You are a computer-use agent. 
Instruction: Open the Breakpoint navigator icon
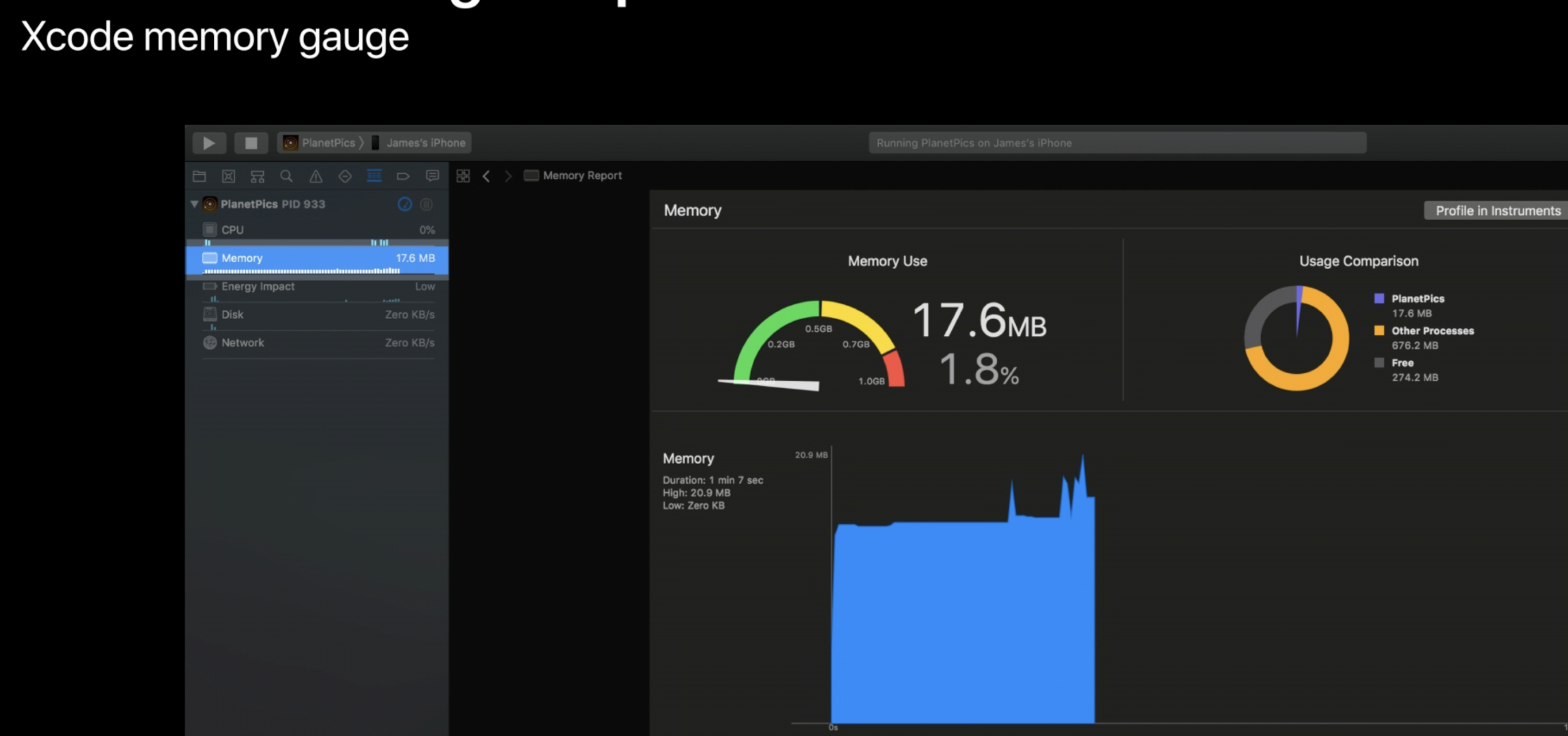tap(403, 177)
